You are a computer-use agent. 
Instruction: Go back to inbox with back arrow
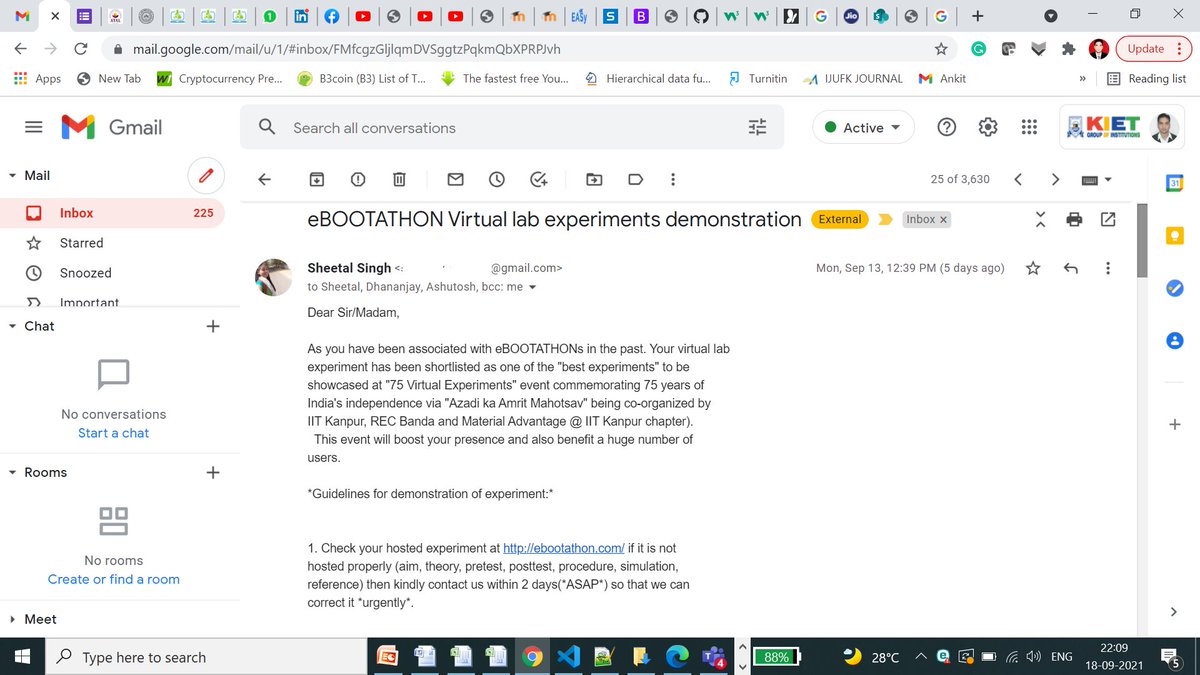point(265,179)
